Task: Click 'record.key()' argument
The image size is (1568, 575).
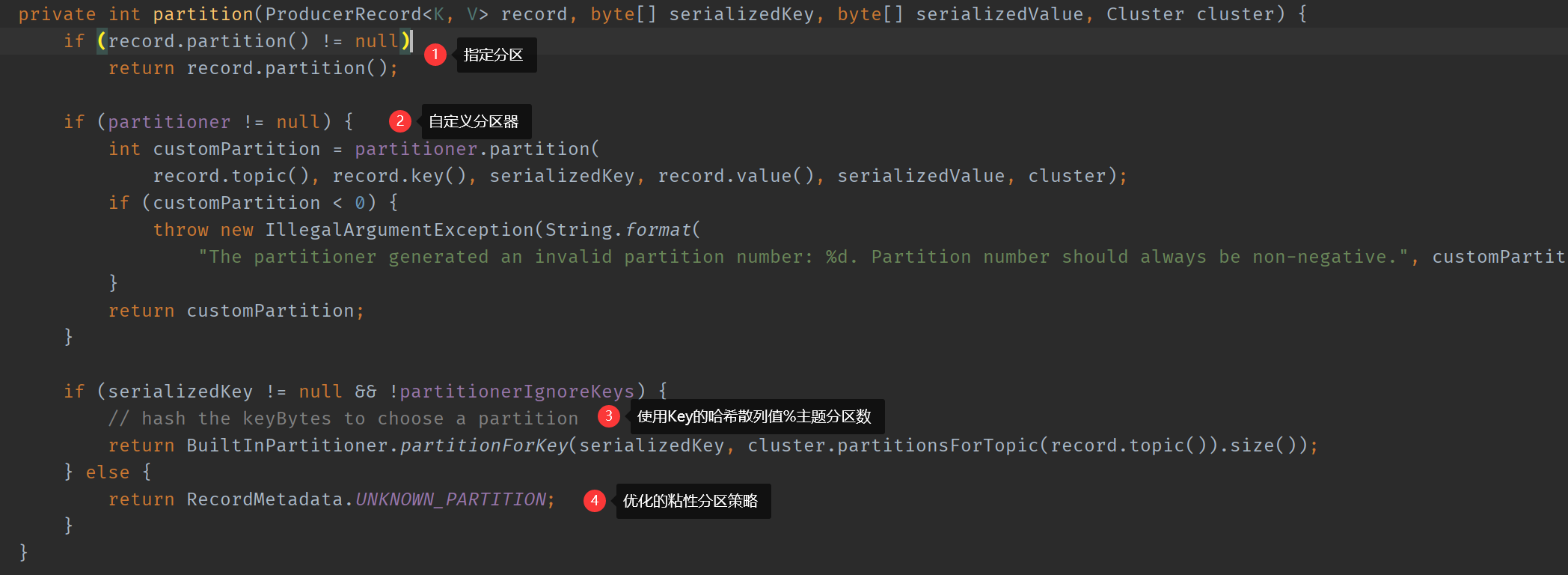Action: point(399,176)
